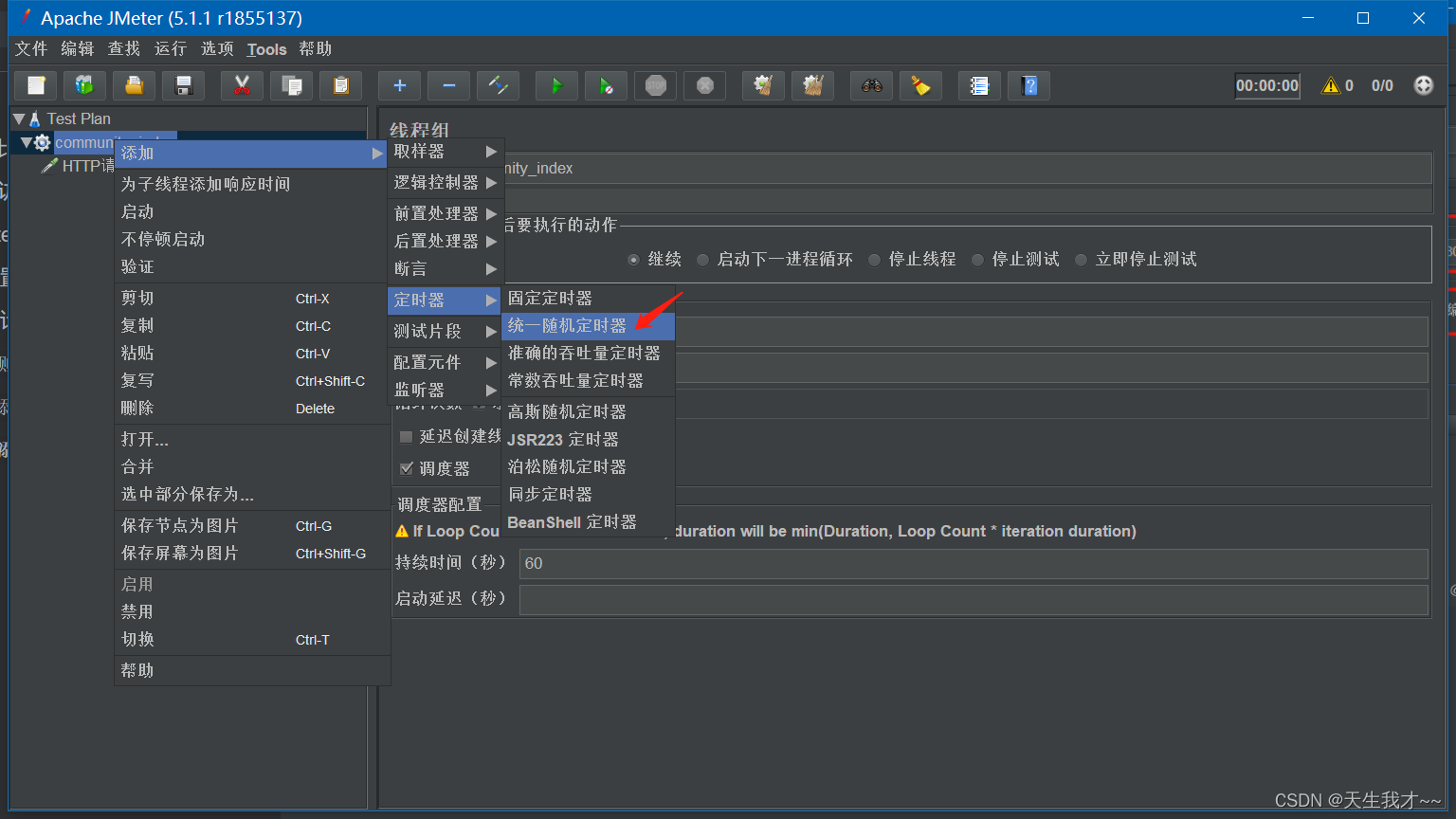Click the remote engine status icon
This screenshot has width=1456, height=819.
tap(1424, 85)
